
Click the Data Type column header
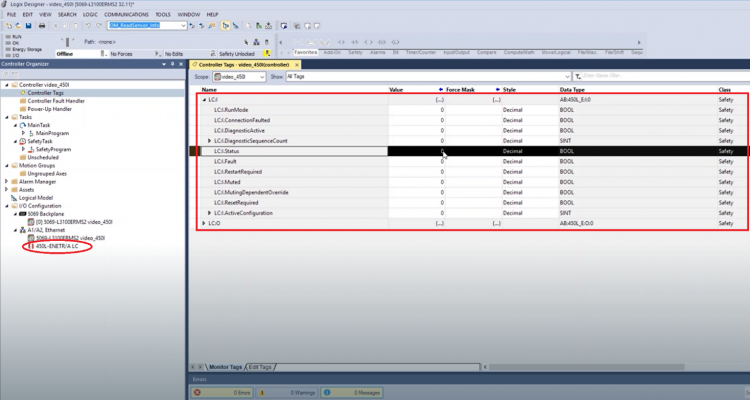[572, 89]
